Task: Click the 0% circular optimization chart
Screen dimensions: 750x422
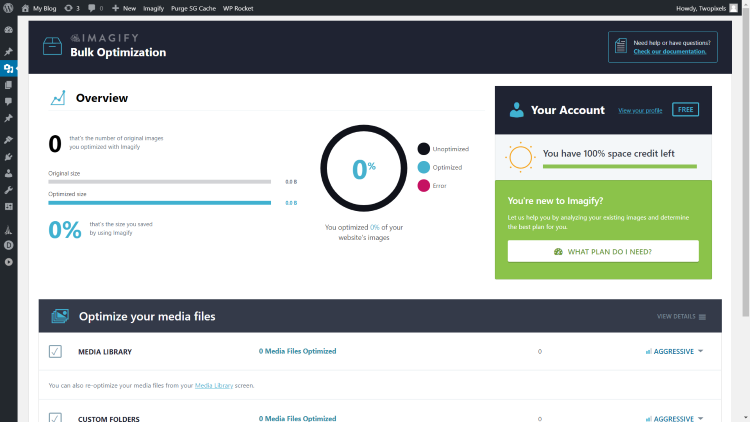Action: click(364, 168)
